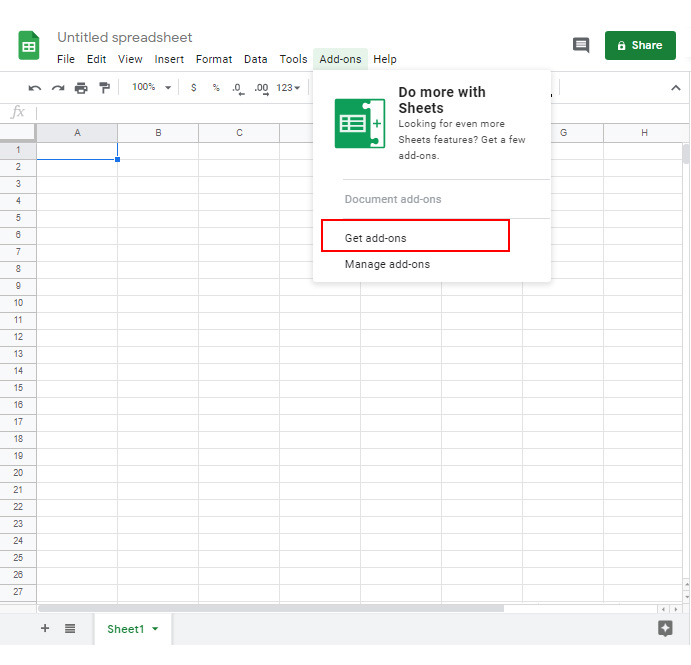Open the Data menu
This screenshot has height=665, width=691.
click(256, 59)
